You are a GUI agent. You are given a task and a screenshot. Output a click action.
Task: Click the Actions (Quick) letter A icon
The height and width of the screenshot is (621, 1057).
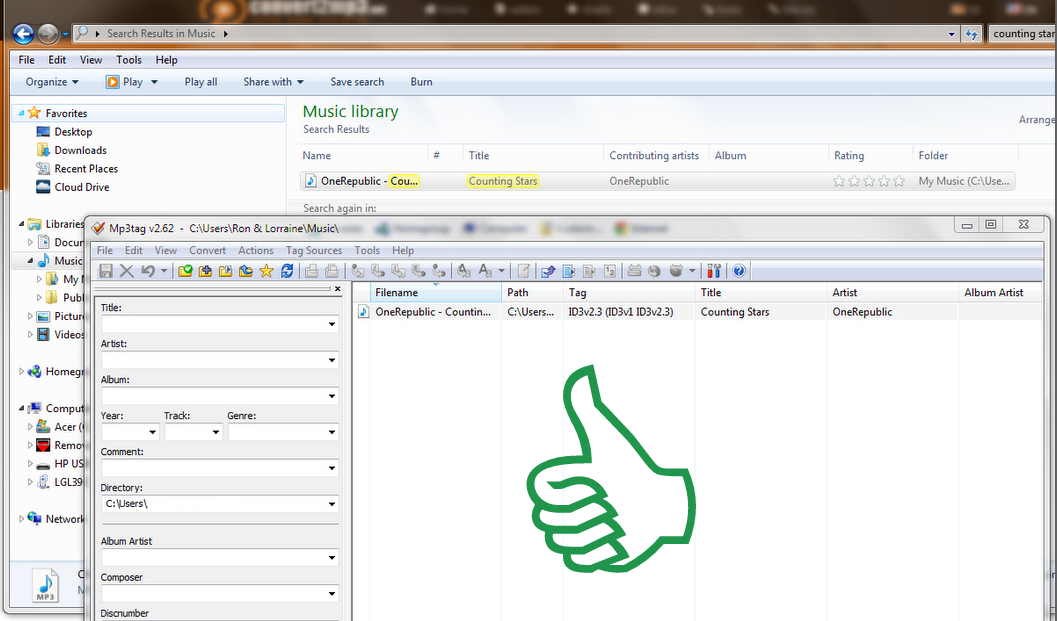485,271
